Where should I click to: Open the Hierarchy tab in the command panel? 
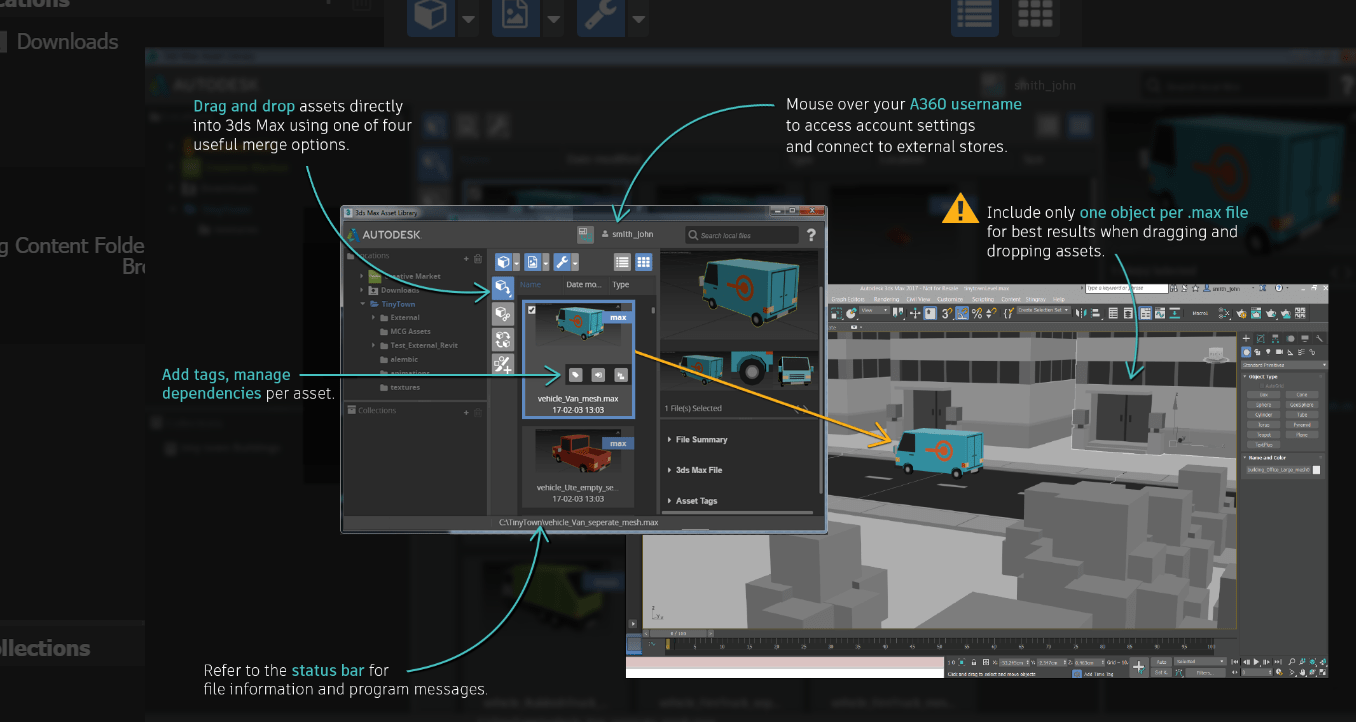pyautogui.click(x=1273, y=339)
